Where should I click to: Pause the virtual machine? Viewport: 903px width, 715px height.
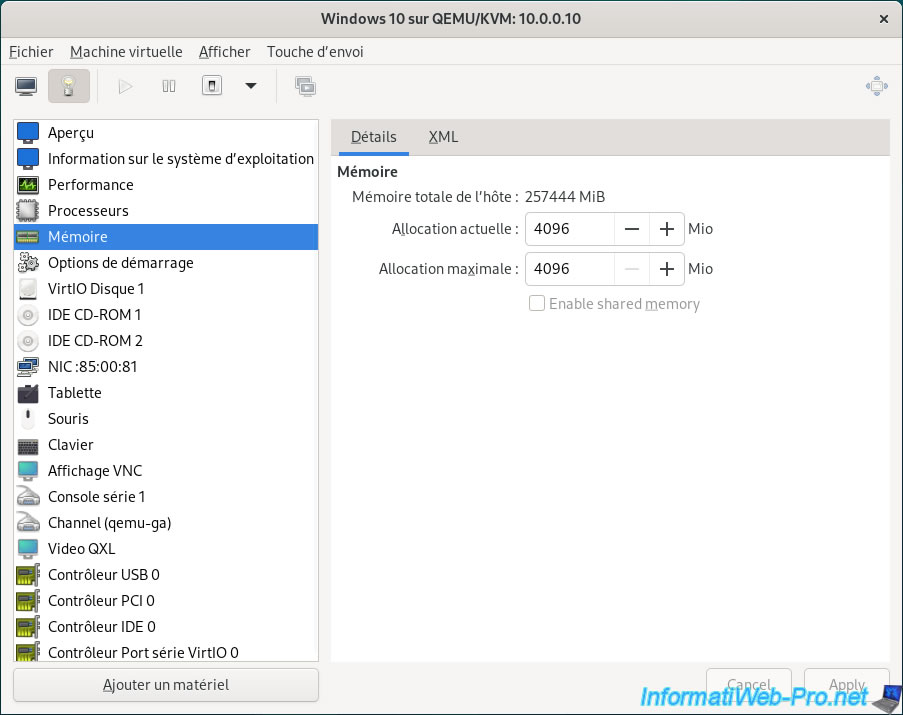click(x=169, y=86)
